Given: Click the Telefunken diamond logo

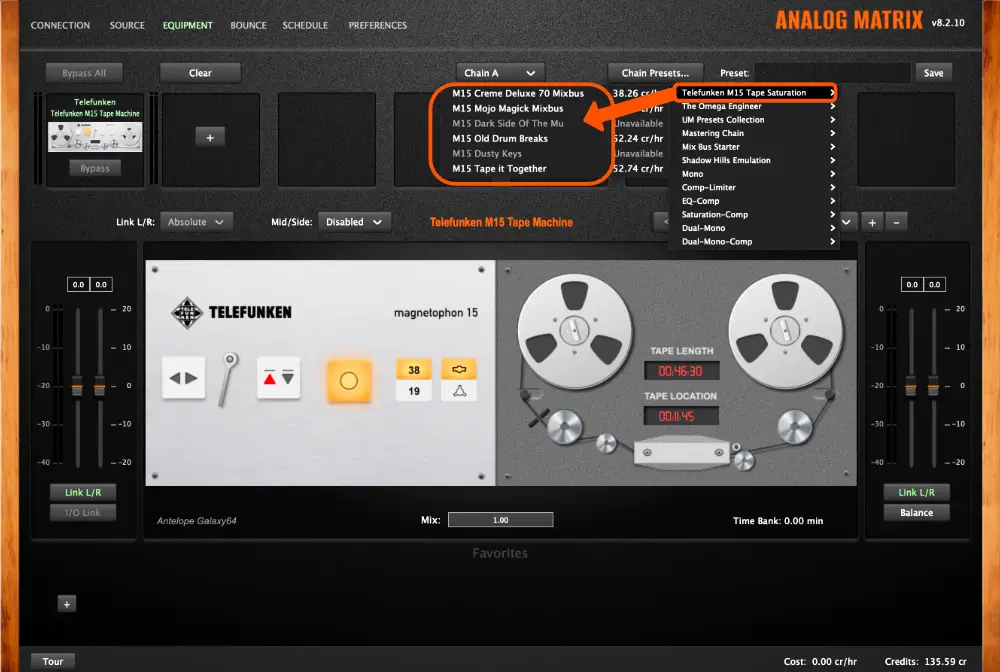Looking at the screenshot, I should 187,312.
